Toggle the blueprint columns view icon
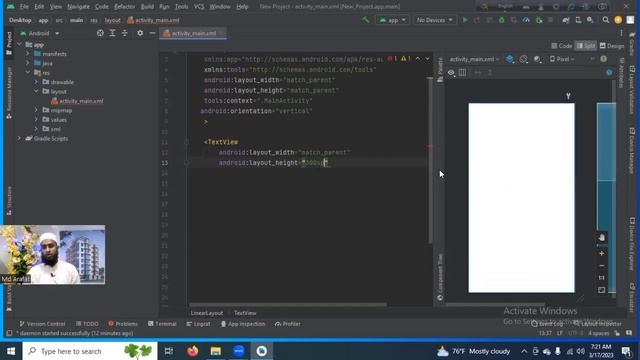 462,73
